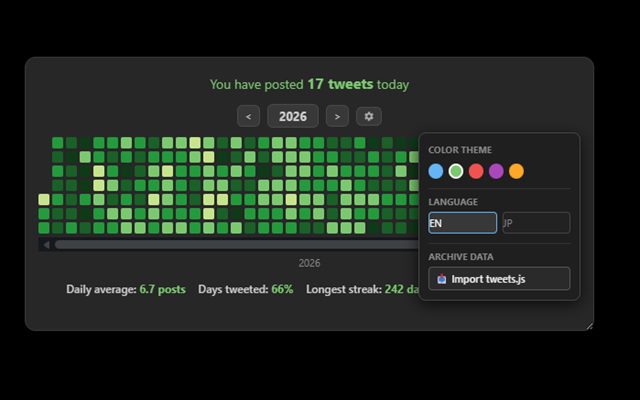640x400 pixels.
Task: Click the resize grip at widget corner
Action: coord(589,326)
